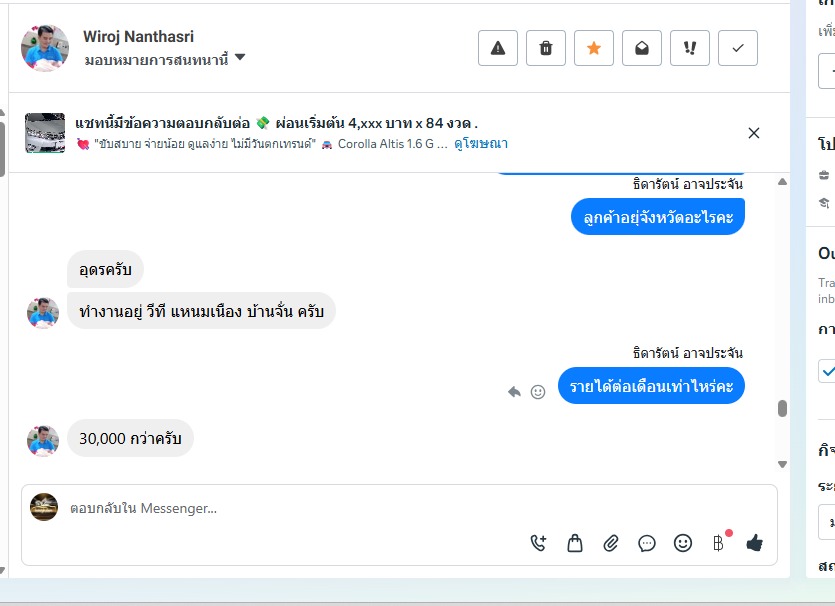Viewport: 835px width, 606px height.
Task: Open saved replies speech bubble icon
Action: [646, 543]
